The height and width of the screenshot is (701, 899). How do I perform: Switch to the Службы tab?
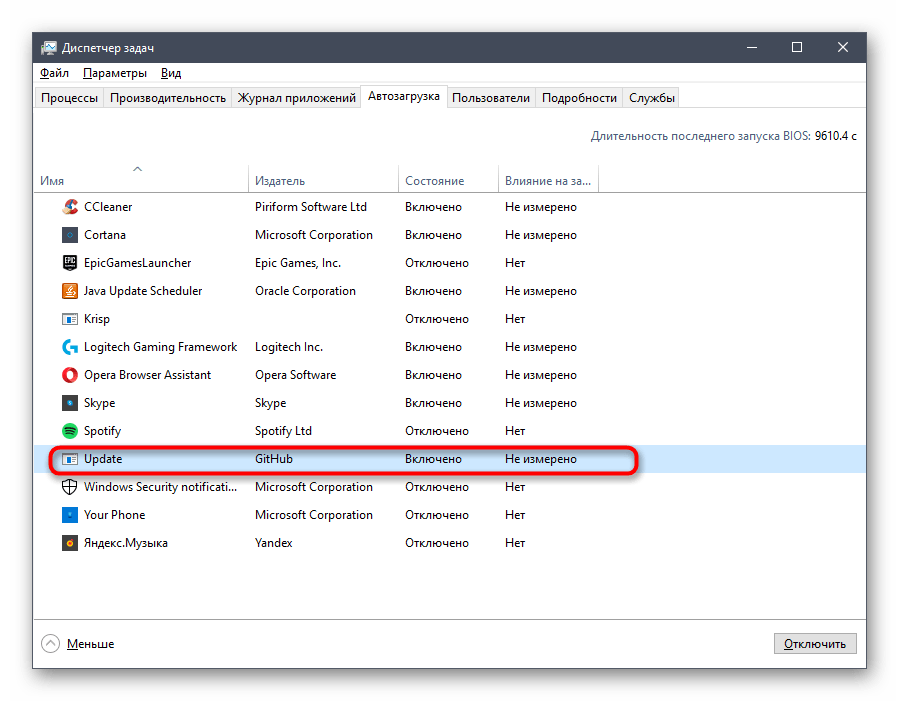click(x=651, y=98)
